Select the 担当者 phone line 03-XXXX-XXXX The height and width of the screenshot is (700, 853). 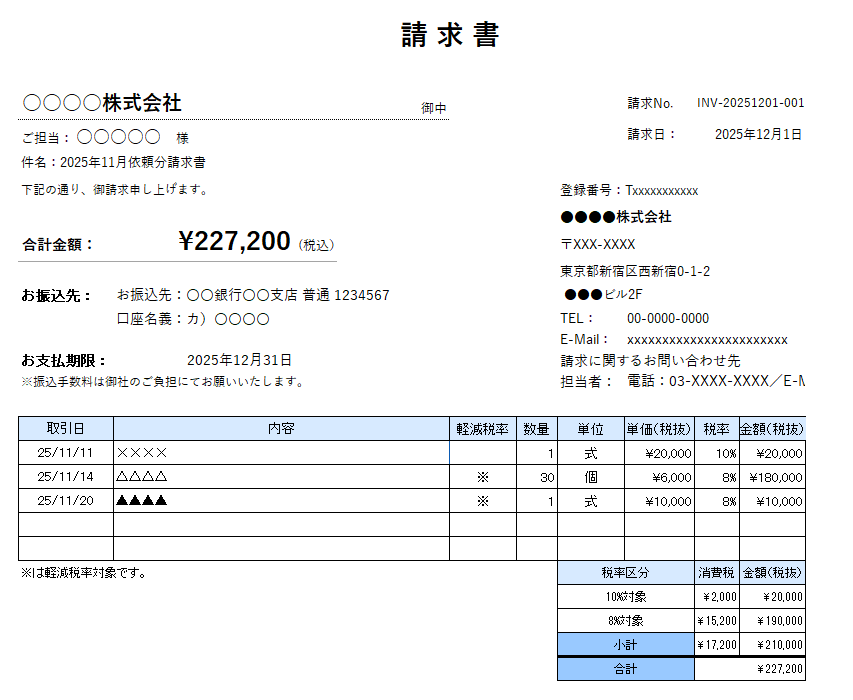pyautogui.click(x=716, y=381)
